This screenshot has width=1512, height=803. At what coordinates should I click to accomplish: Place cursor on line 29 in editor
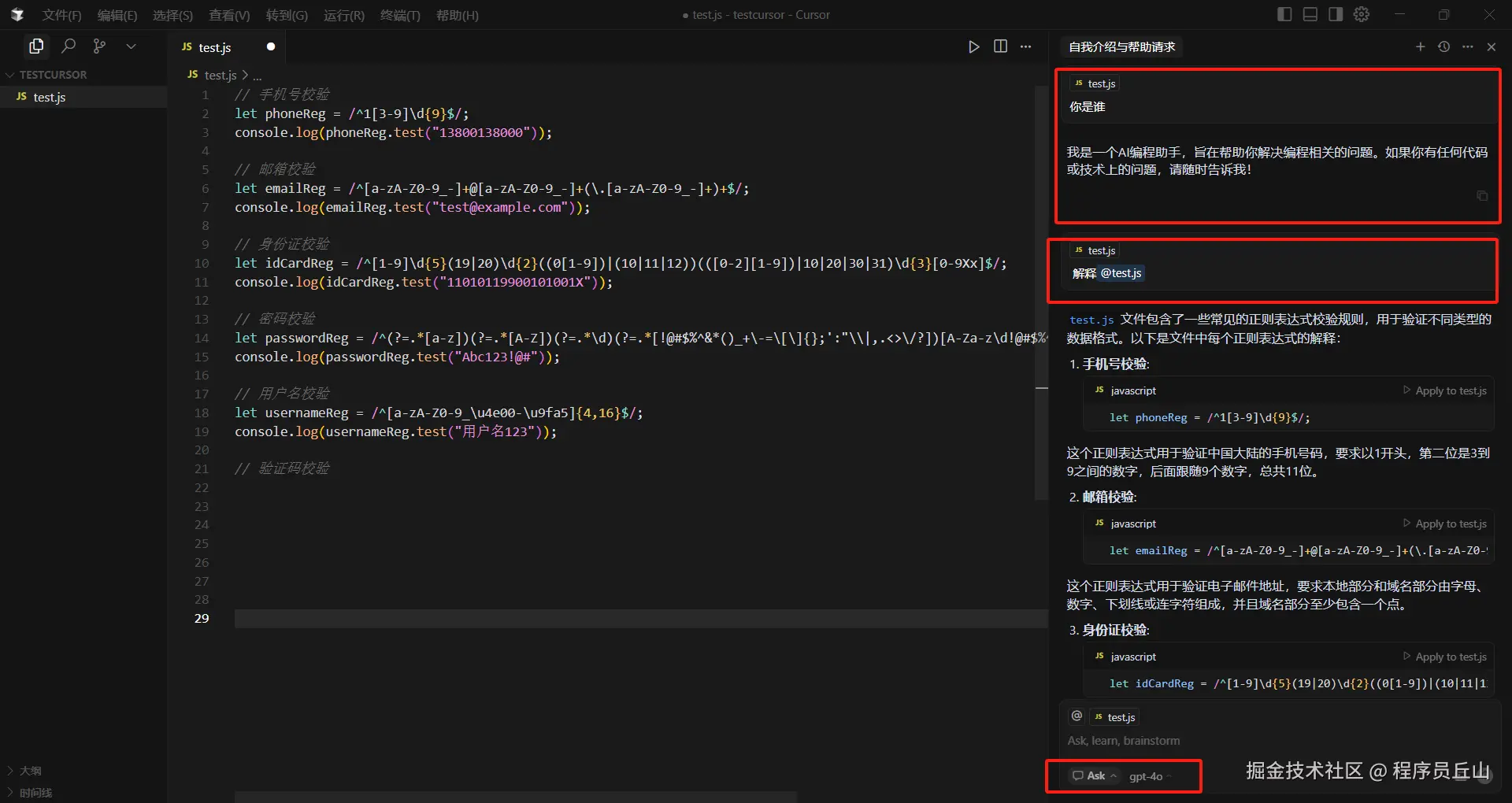pos(639,619)
